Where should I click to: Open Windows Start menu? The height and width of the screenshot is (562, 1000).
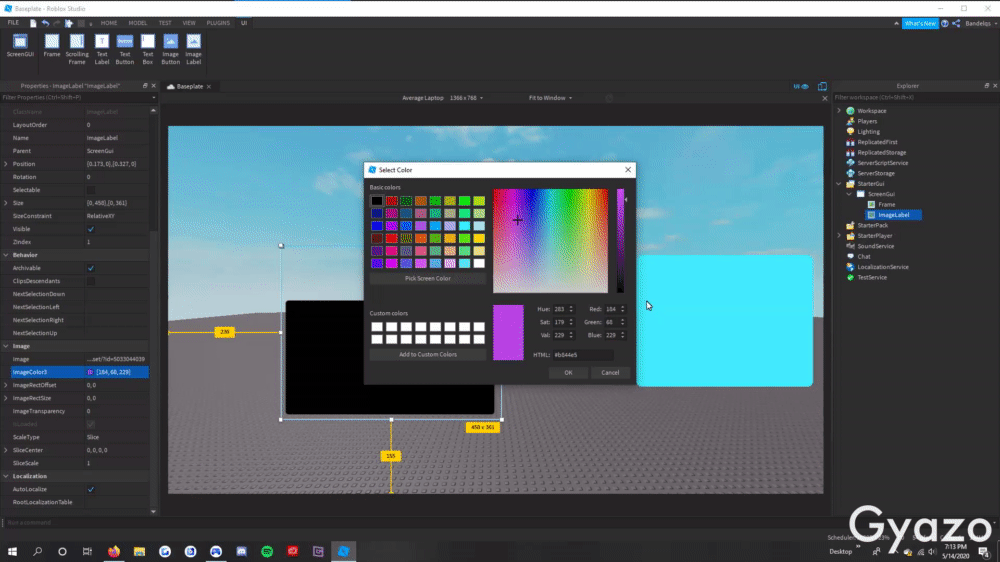(x=12, y=551)
